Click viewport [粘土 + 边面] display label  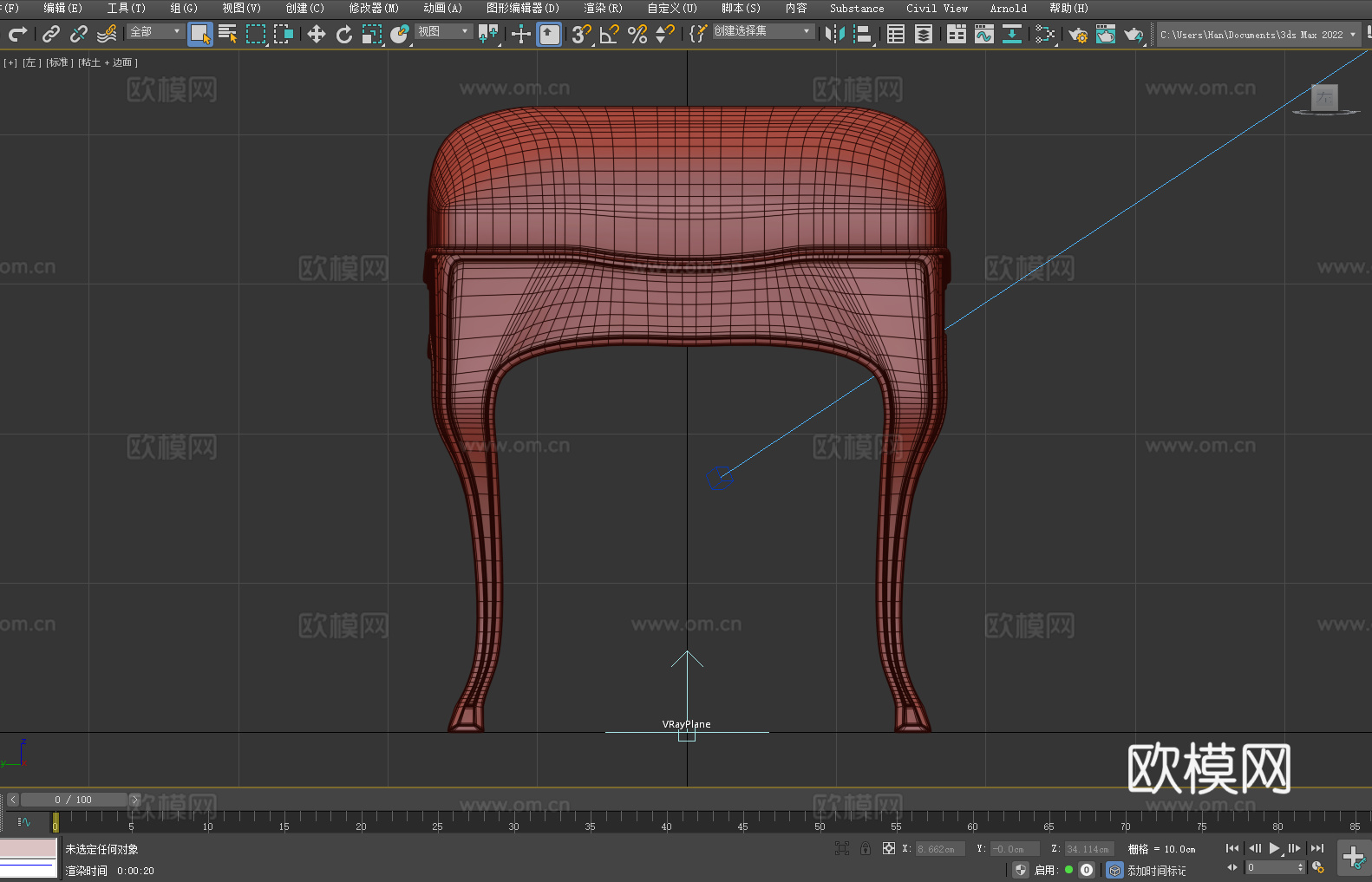108,62
